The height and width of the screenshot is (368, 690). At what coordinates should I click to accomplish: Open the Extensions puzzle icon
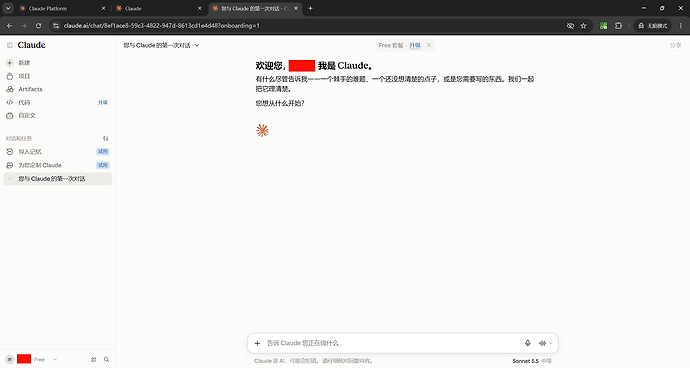[x=618, y=26]
